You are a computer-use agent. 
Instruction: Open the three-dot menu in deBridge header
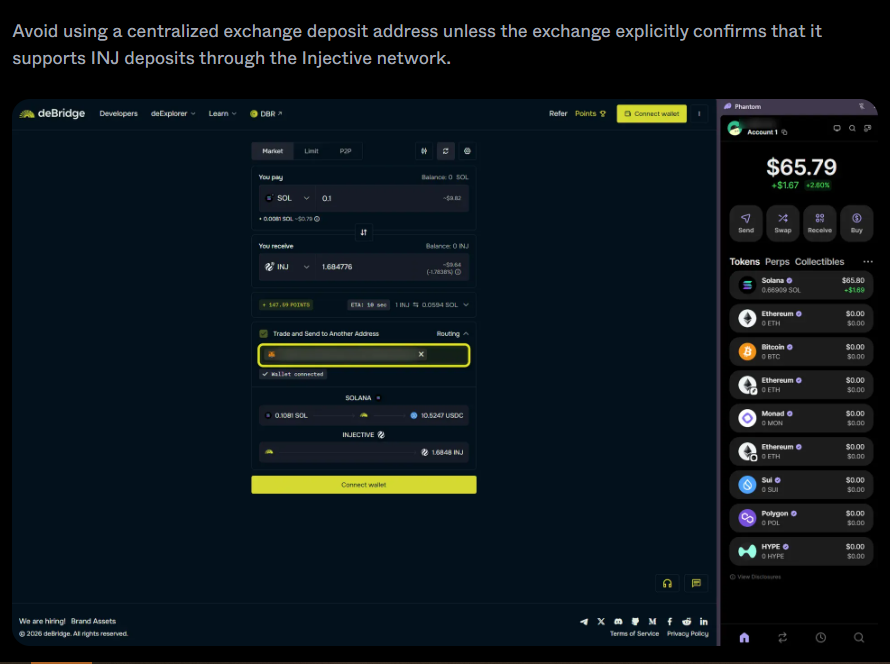[x=699, y=114]
